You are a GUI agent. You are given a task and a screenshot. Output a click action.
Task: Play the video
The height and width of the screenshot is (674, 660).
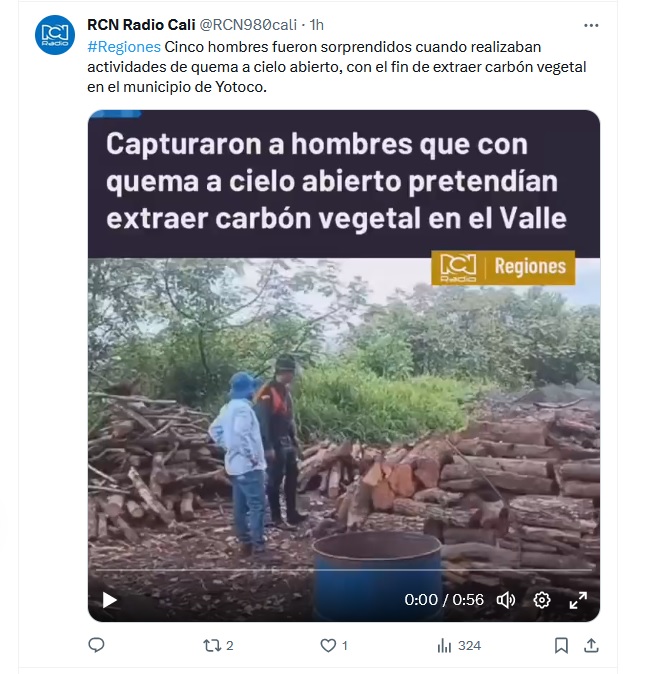[x=109, y=600]
